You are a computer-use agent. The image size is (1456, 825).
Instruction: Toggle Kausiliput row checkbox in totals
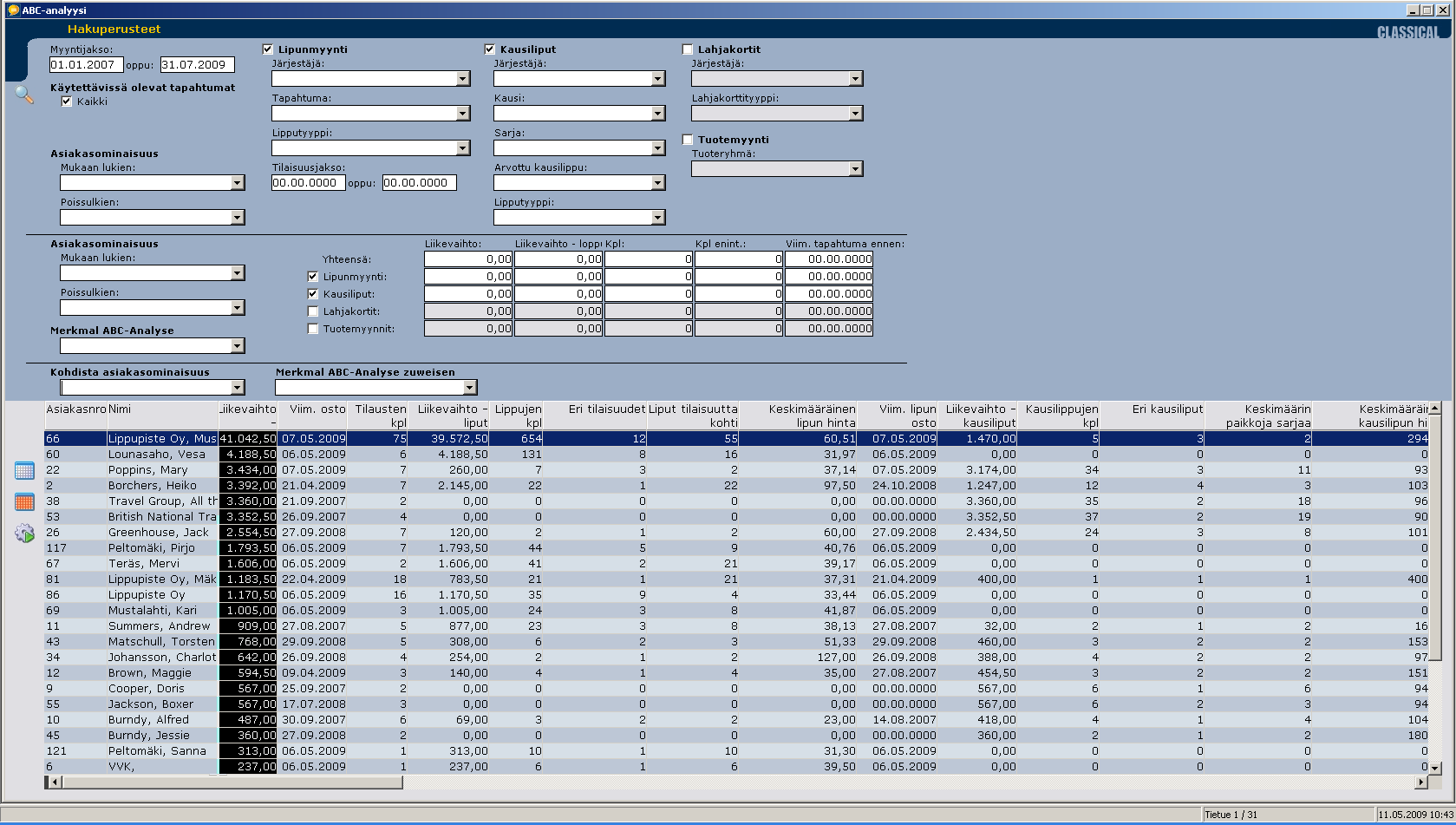coord(313,294)
